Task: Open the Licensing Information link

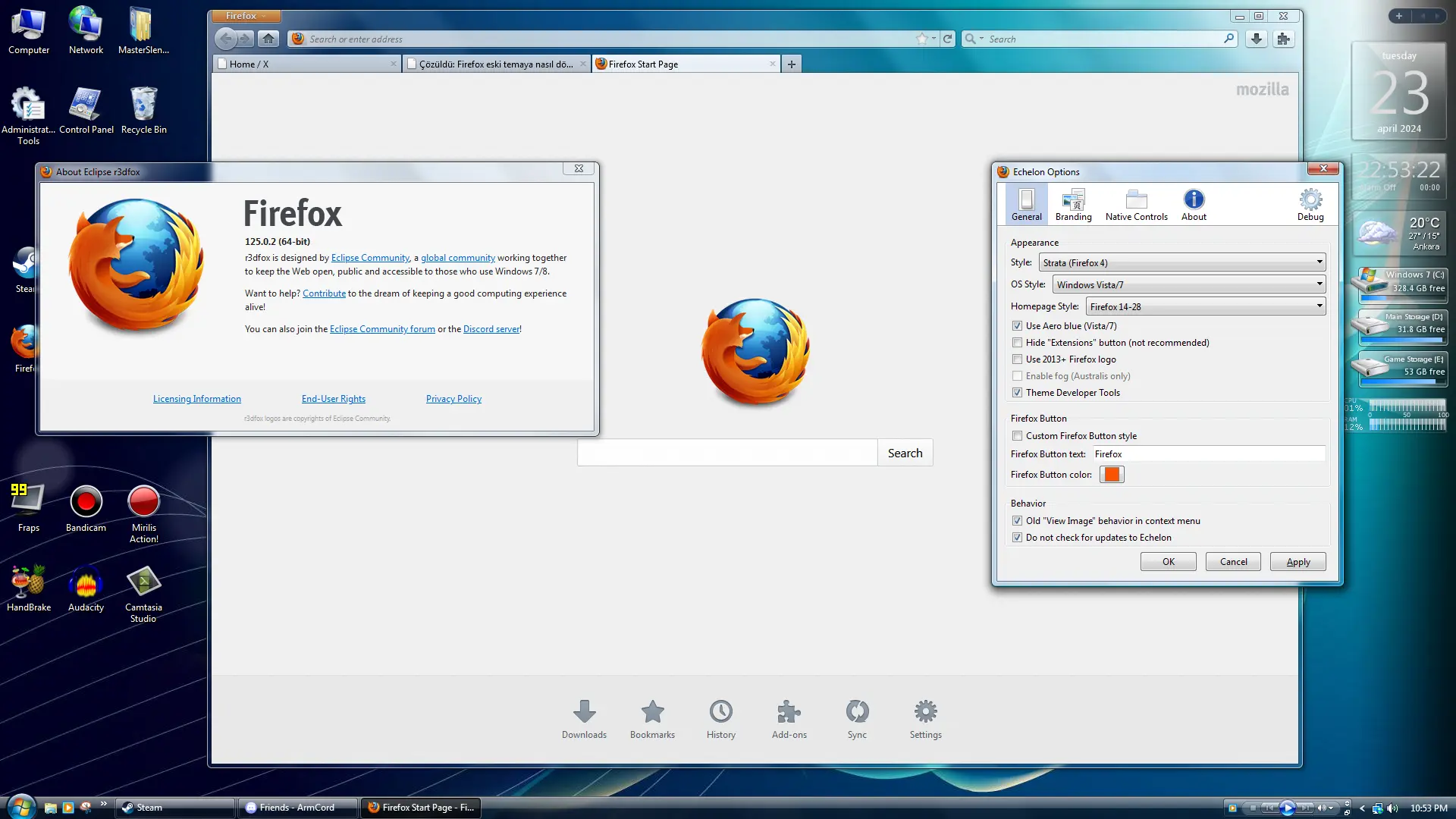Action: [197, 399]
